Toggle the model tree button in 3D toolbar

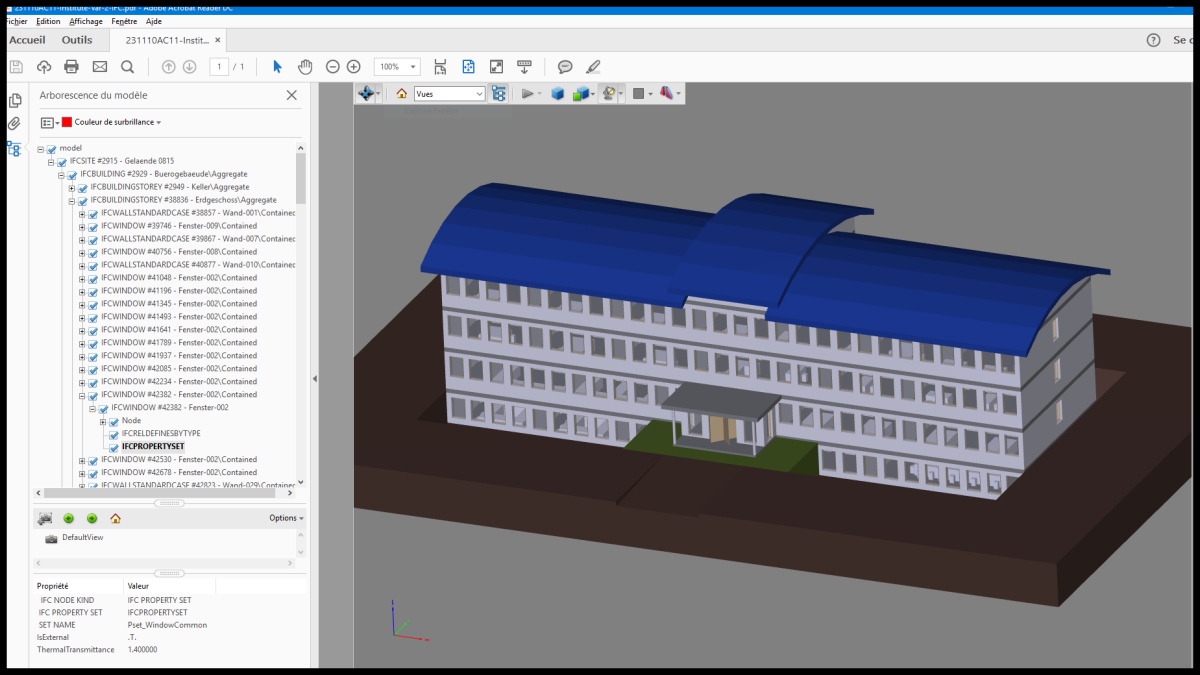click(x=498, y=93)
